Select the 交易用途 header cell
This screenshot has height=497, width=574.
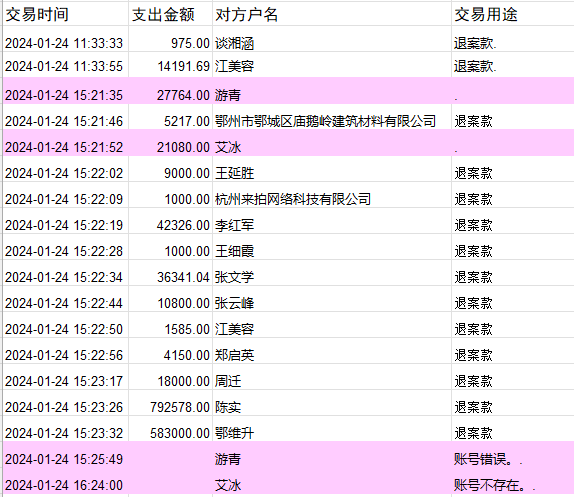(x=512, y=14)
